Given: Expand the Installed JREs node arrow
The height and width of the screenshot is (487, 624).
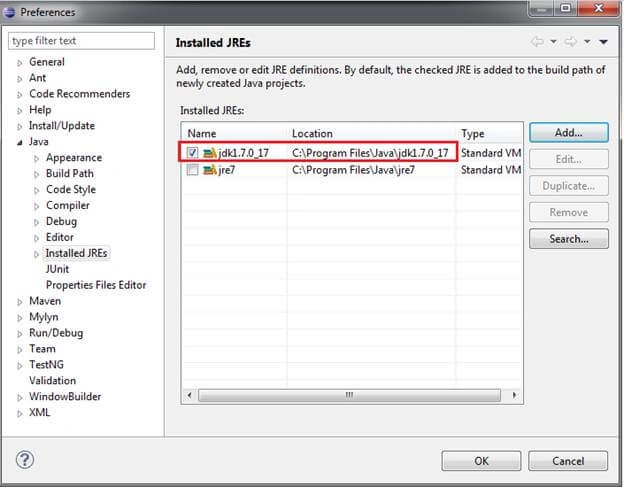Looking at the screenshot, I should pyautogui.click(x=36, y=254).
